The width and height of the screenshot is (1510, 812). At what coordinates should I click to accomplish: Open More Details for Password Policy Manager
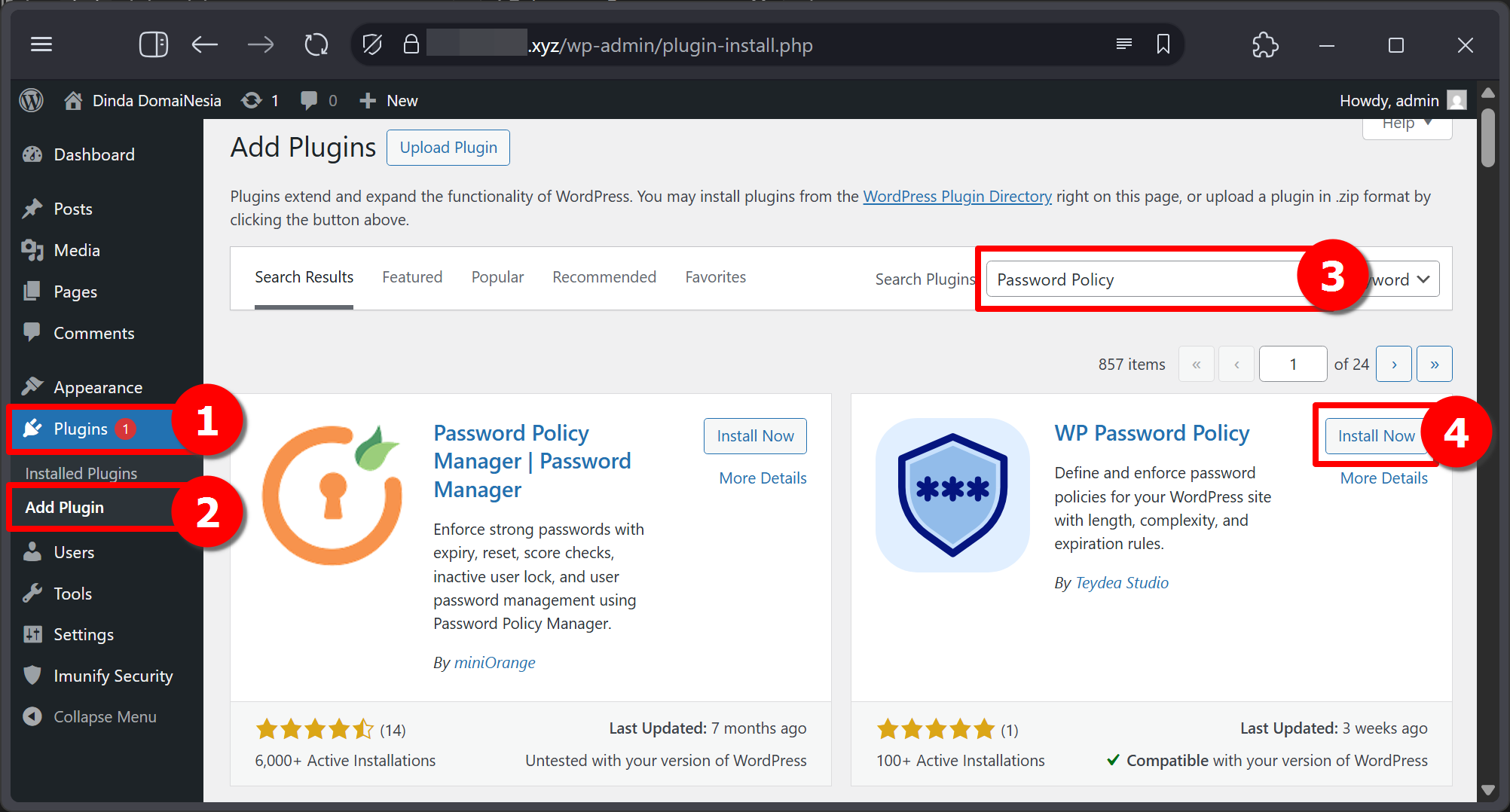coord(763,478)
